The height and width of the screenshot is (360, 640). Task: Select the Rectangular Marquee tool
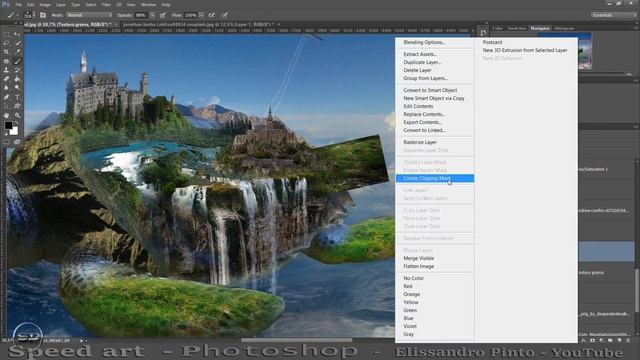(6, 34)
